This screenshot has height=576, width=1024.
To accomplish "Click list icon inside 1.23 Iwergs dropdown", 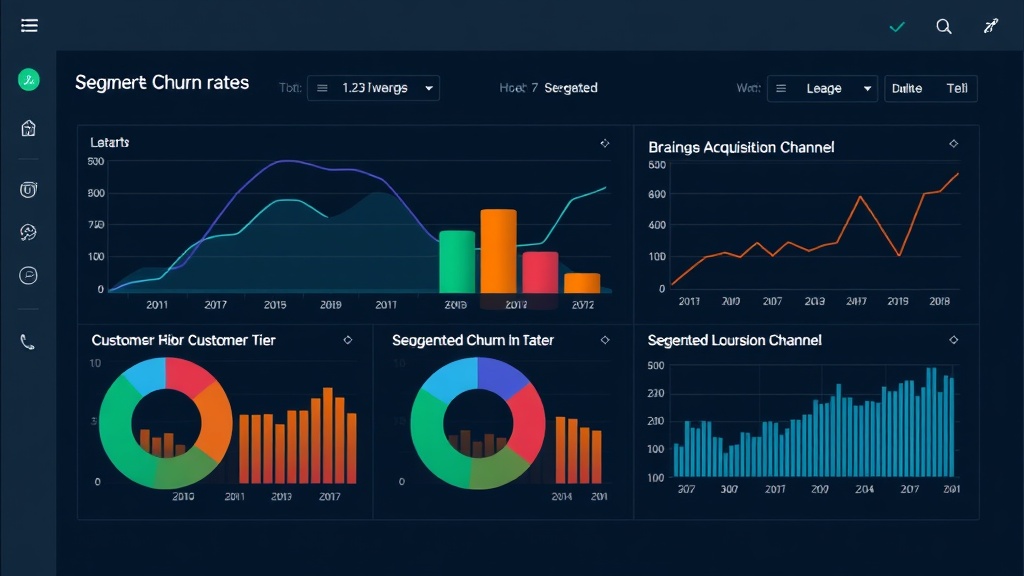I will (x=322, y=88).
